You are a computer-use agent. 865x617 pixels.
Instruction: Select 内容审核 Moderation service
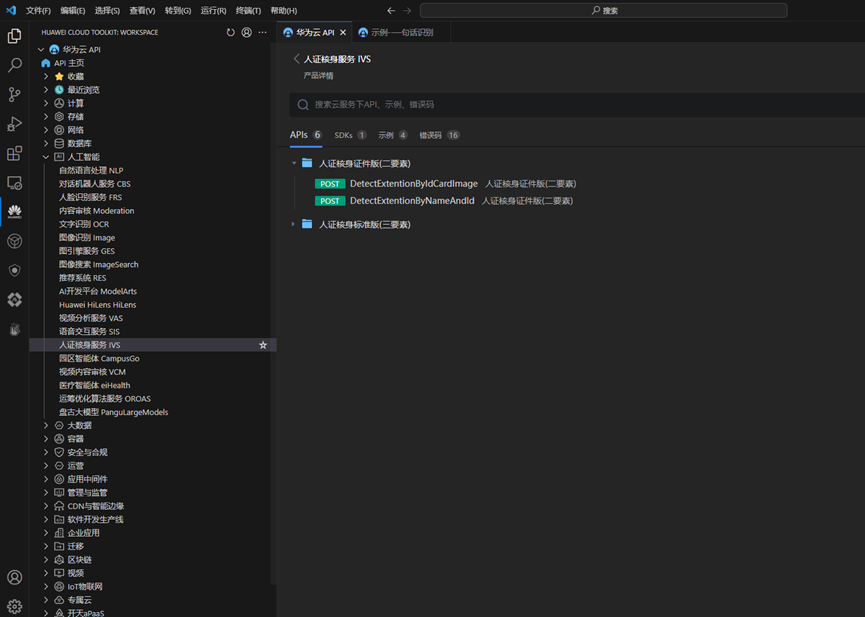(97, 211)
